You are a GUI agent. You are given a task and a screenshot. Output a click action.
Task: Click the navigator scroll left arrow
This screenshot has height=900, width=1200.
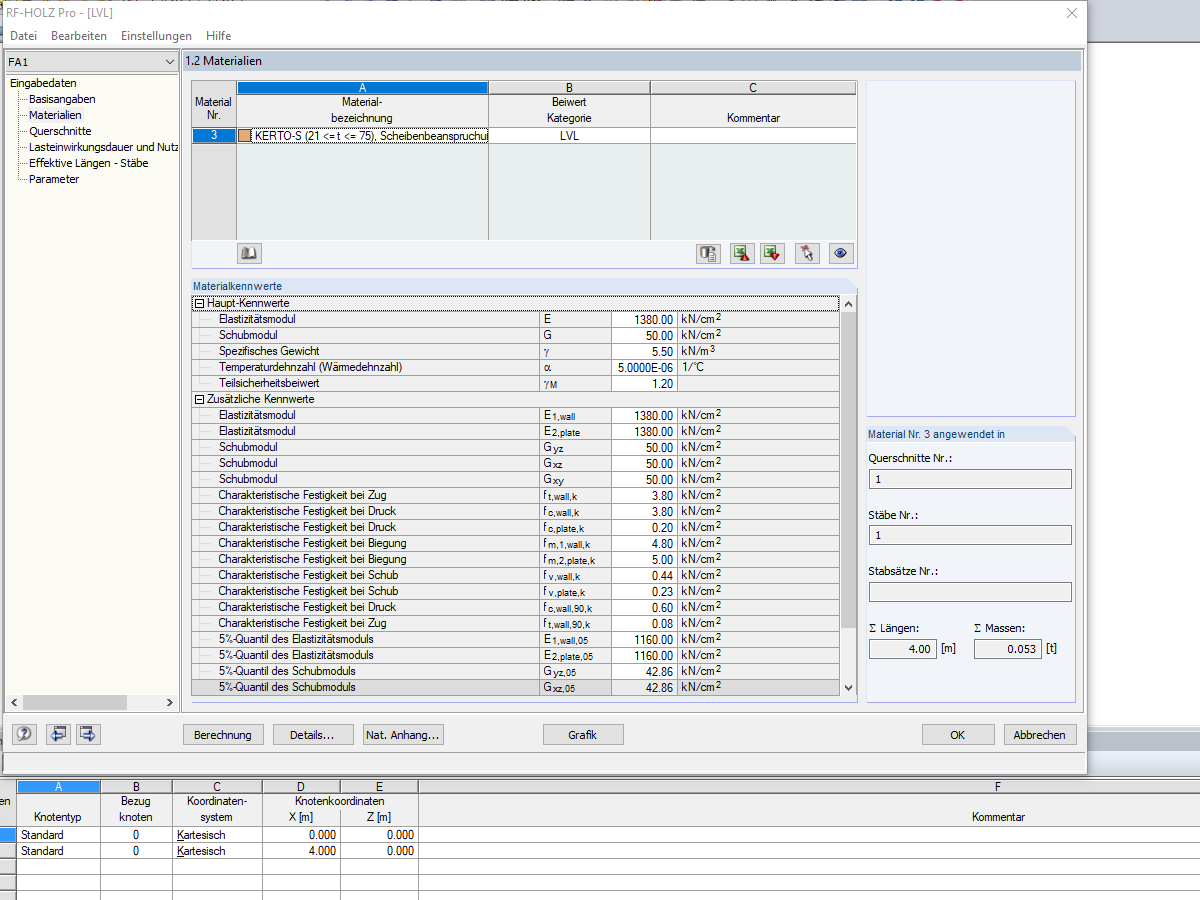tap(13, 703)
